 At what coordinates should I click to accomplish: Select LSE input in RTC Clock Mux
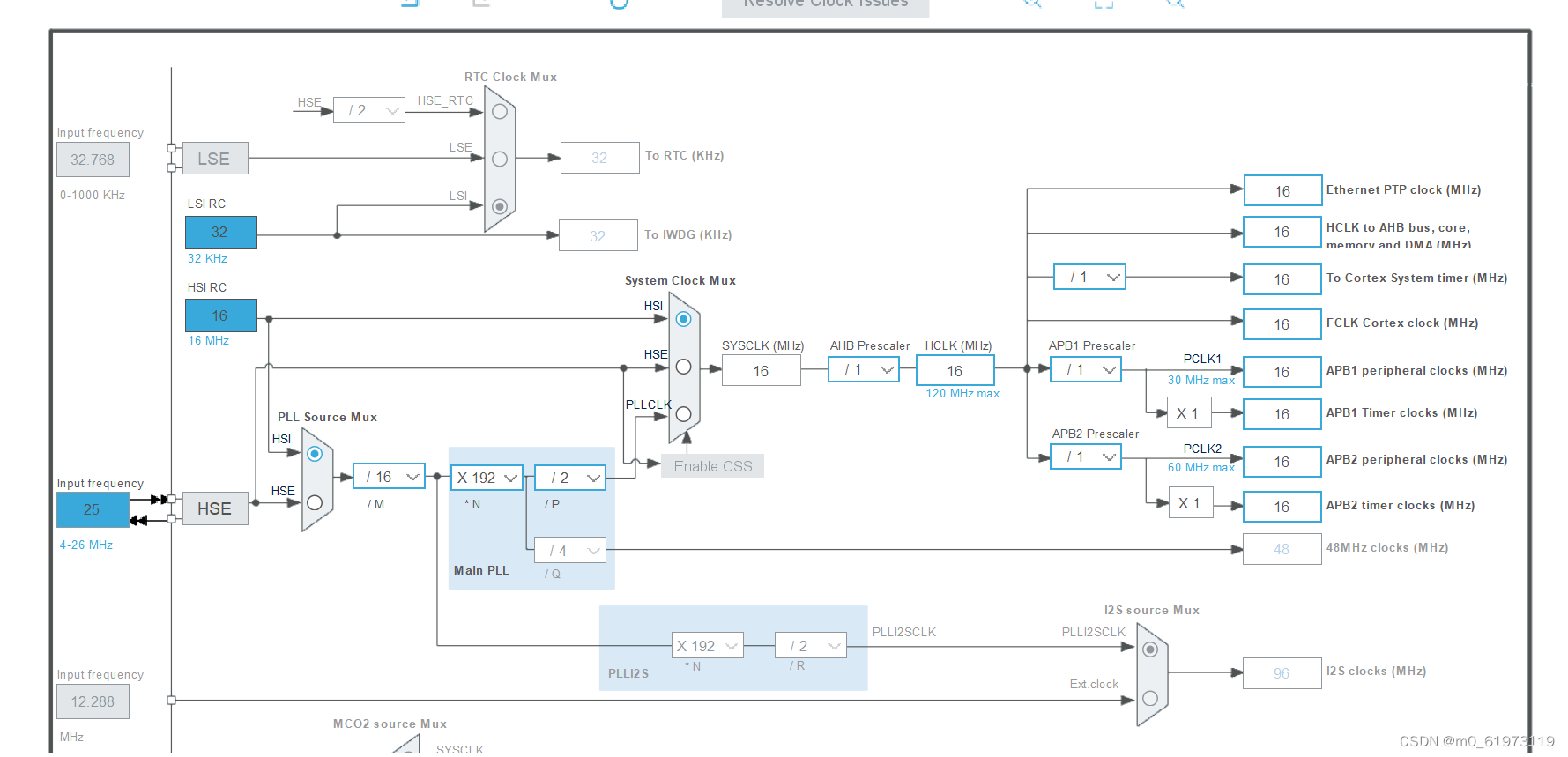click(500, 159)
